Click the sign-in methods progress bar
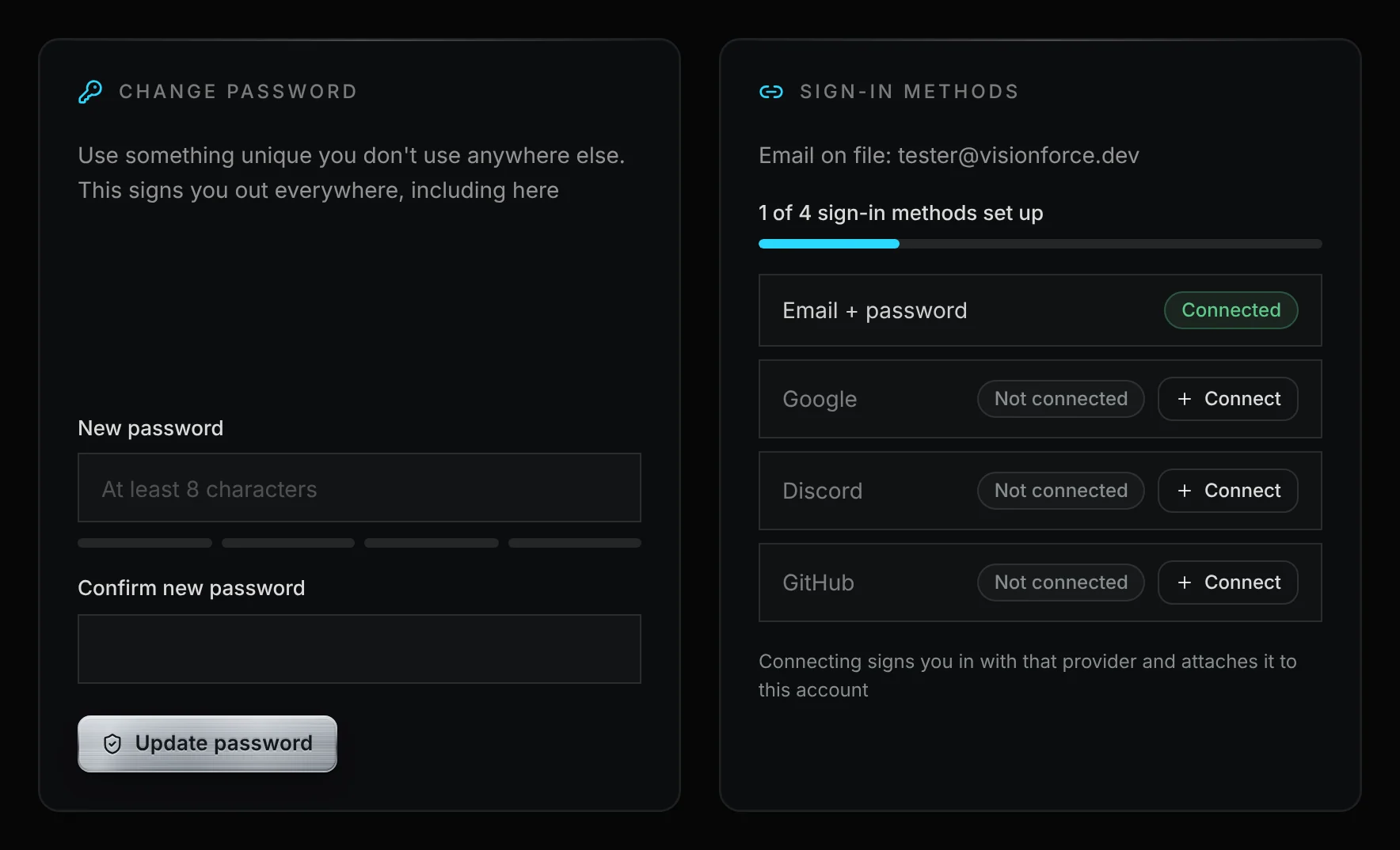Screen dimensions: 1400x850 [x=1040, y=244]
